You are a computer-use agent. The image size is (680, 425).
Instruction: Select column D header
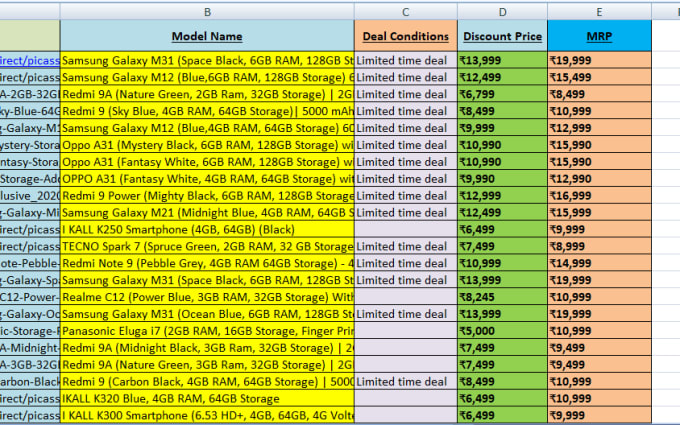(x=502, y=12)
